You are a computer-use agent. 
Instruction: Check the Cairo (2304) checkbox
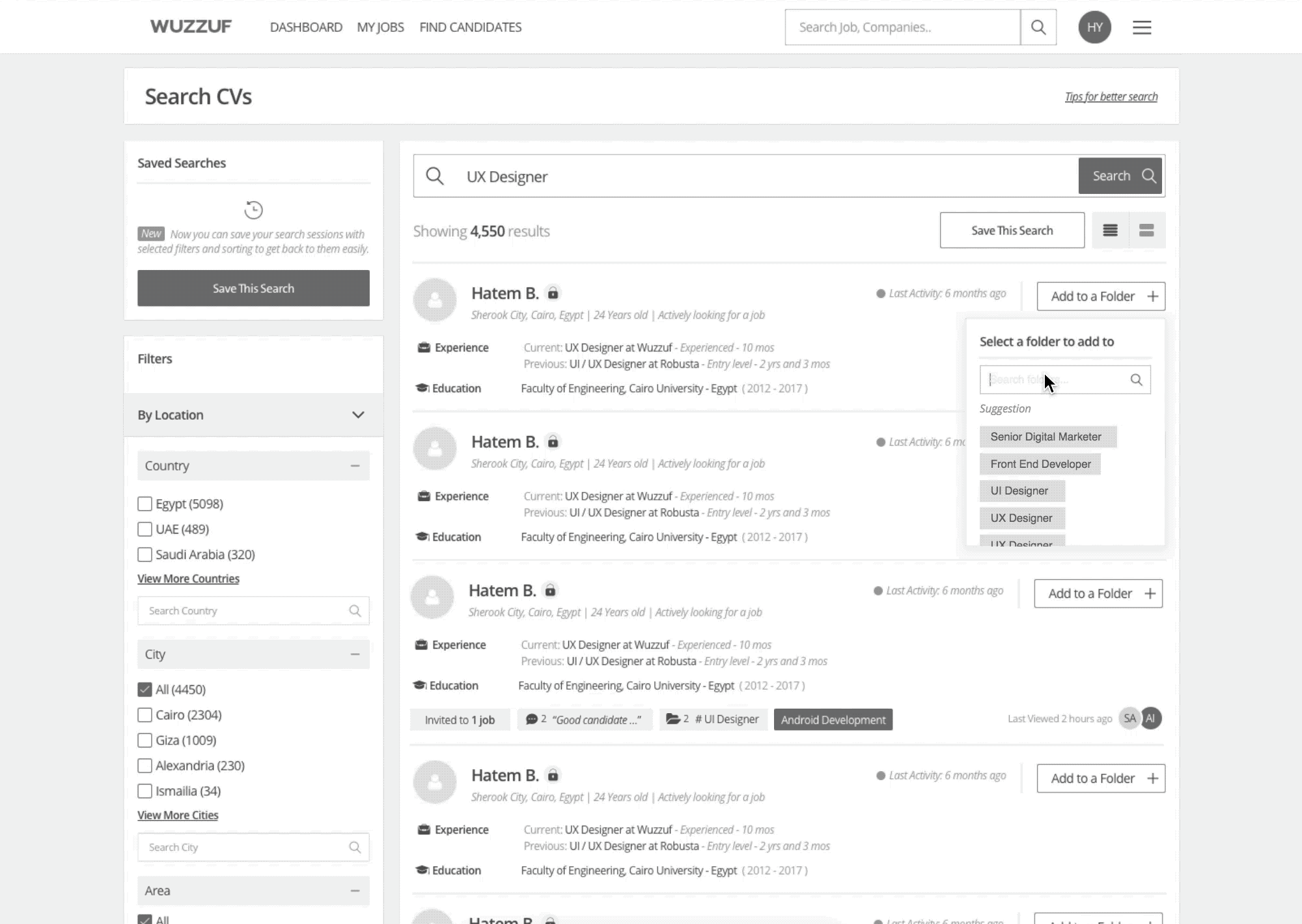(x=145, y=715)
